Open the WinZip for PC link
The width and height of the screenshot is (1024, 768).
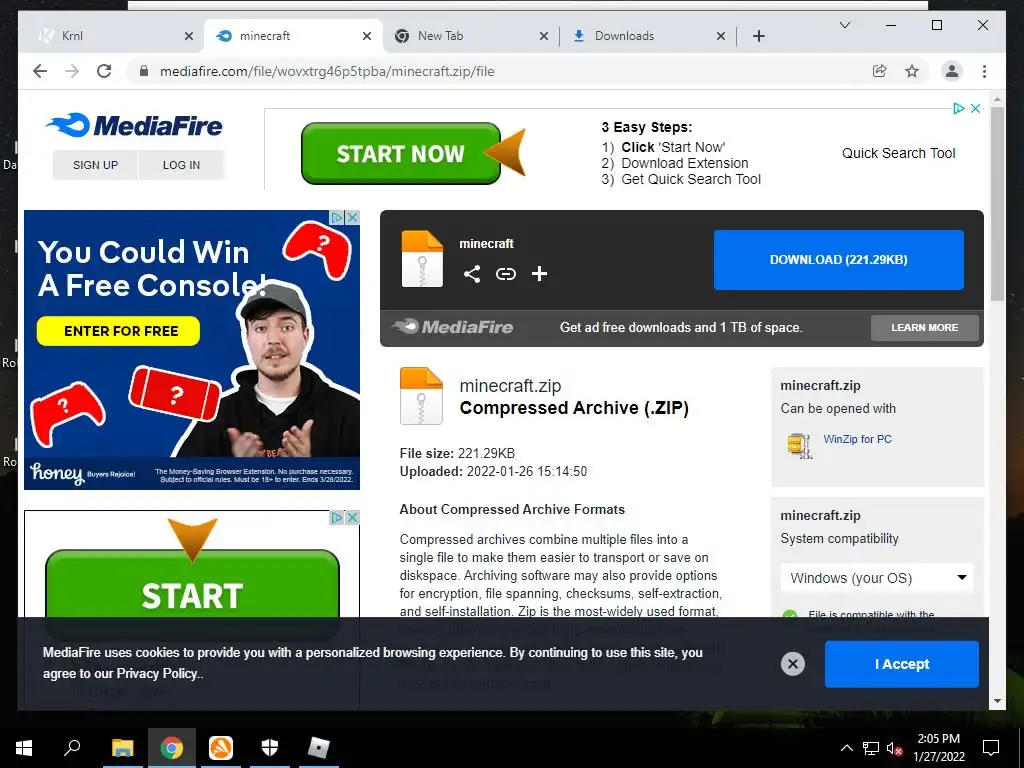click(x=857, y=439)
